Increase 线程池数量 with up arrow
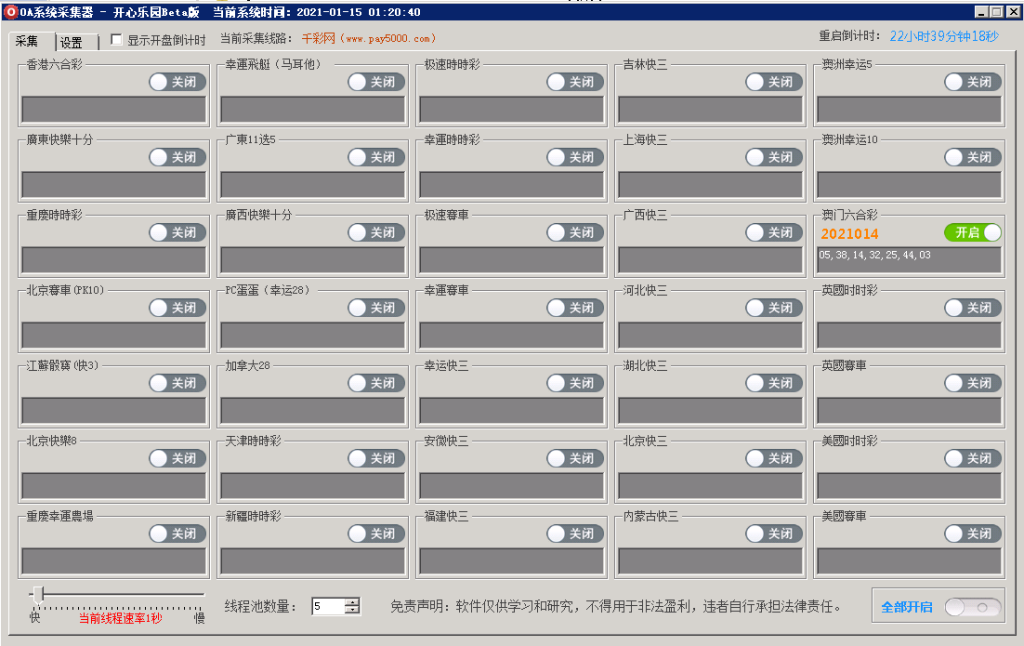Image resolution: width=1024 pixels, height=646 pixels. (353, 601)
